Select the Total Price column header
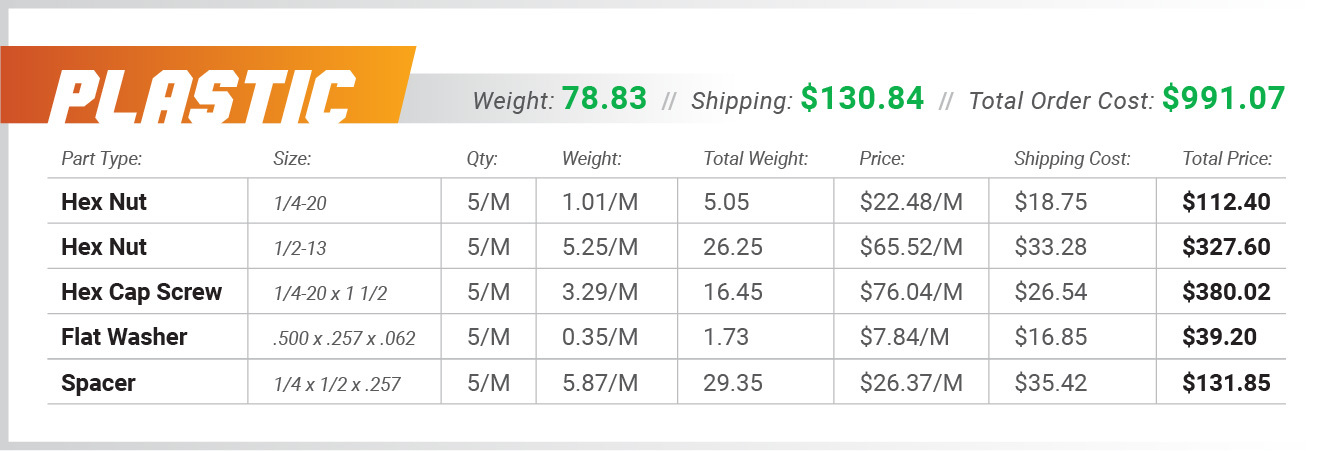The height and width of the screenshot is (451, 1334). (1227, 158)
